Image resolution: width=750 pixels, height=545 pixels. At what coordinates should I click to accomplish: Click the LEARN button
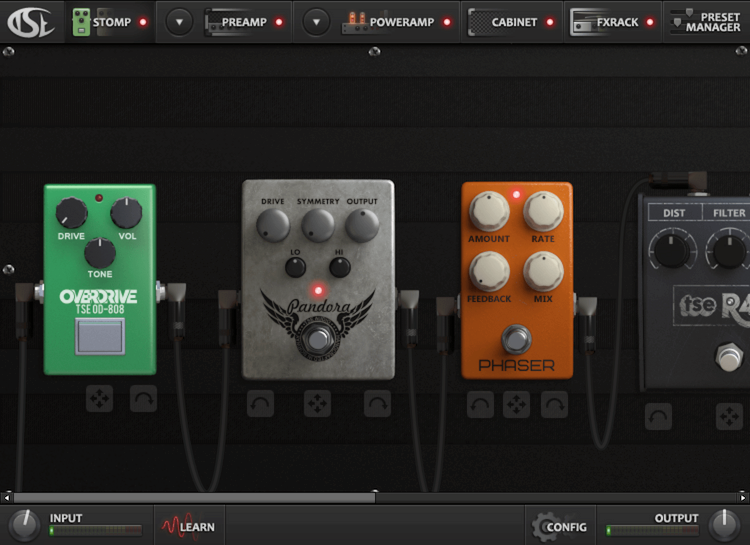pyautogui.click(x=188, y=526)
